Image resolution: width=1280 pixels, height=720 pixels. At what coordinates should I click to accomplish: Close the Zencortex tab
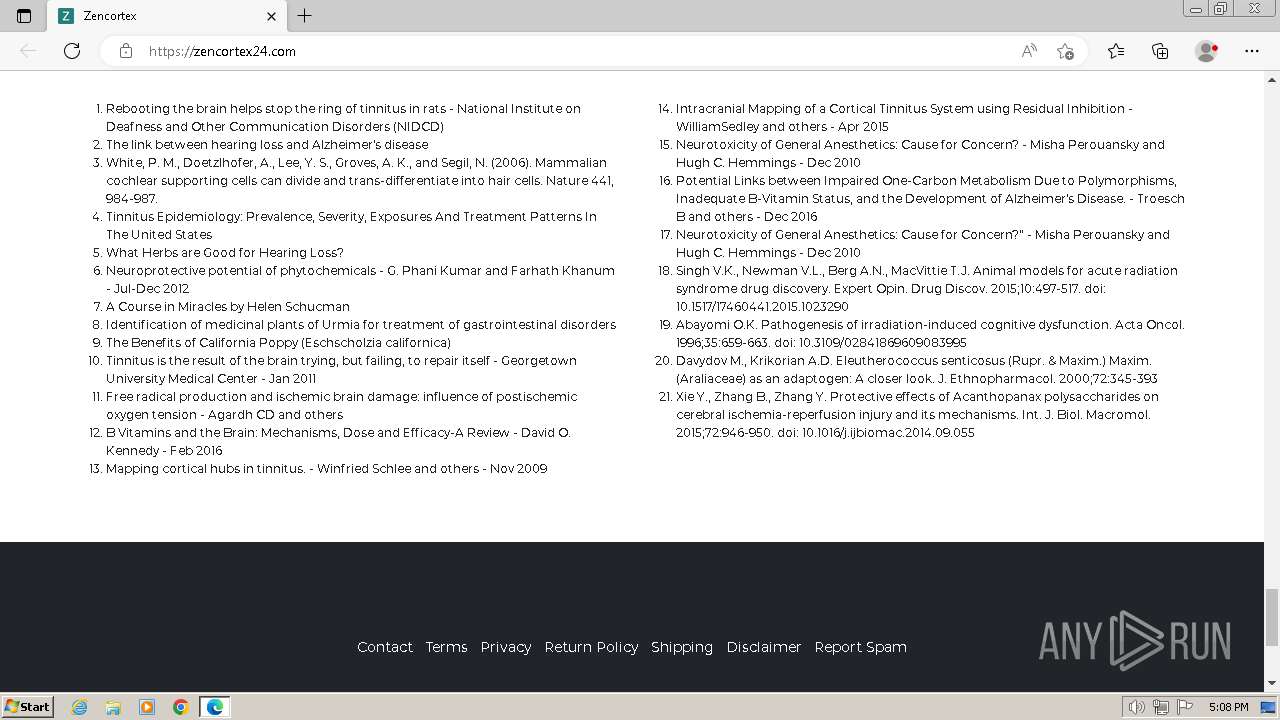pyautogui.click(x=271, y=16)
